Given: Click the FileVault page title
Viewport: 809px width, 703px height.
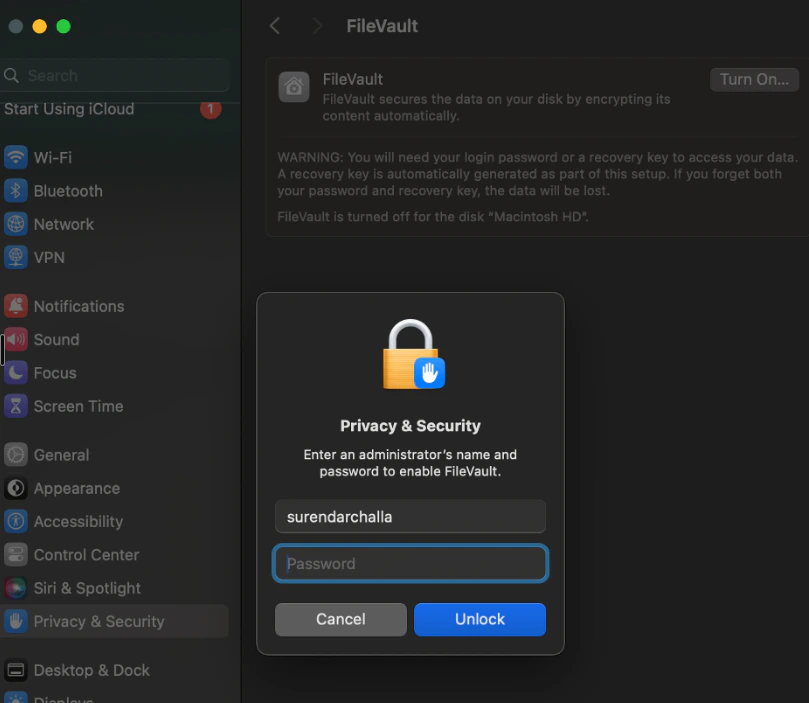Looking at the screenshot, I should coord(382,26).
